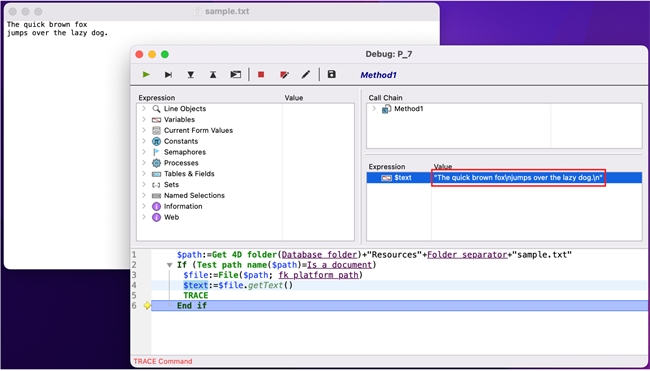This screenshot has width=650, height=371.
Task: Select the Tables & Fields item
Action: (x=189, y=174)
